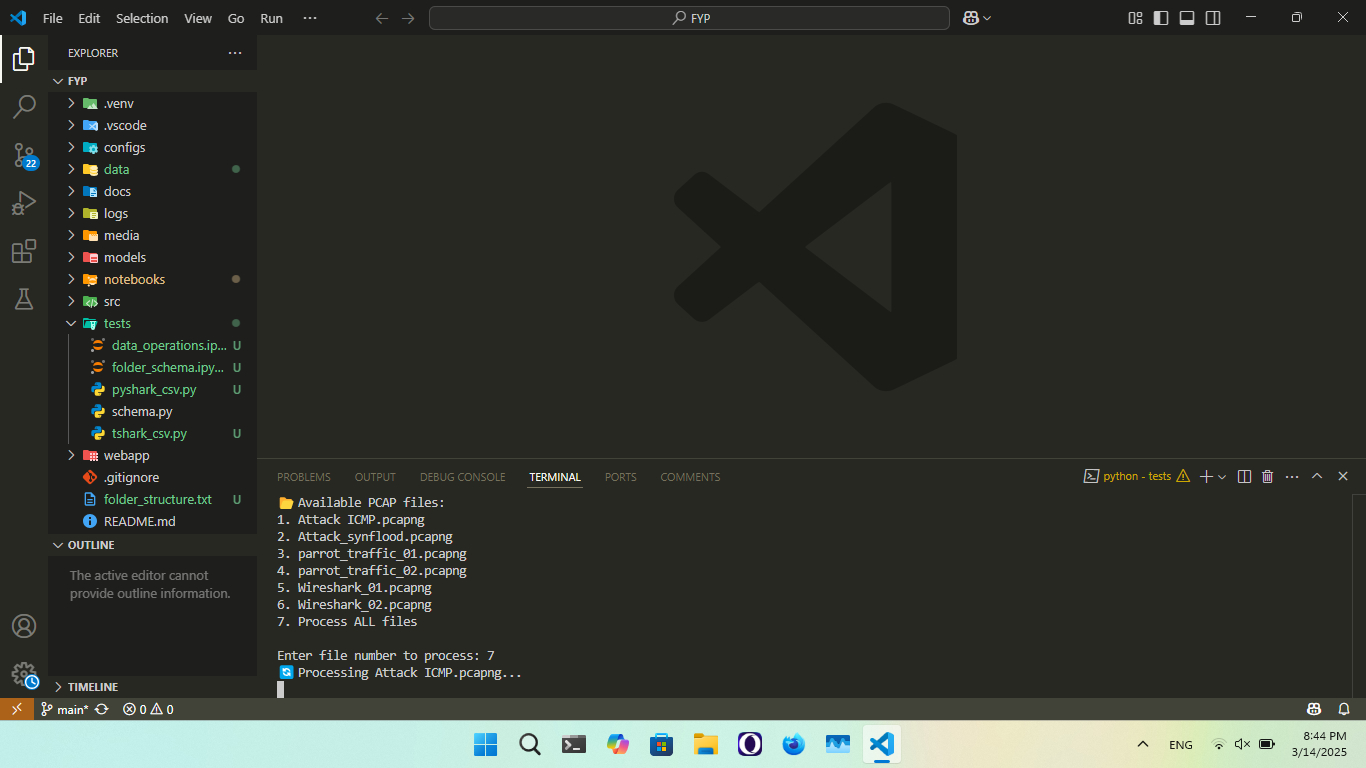Image resolution: width=1366 pixels, height=768 pixels.
Task: Switch to the COMMENTS tab
Action: [x=690, y=477]
